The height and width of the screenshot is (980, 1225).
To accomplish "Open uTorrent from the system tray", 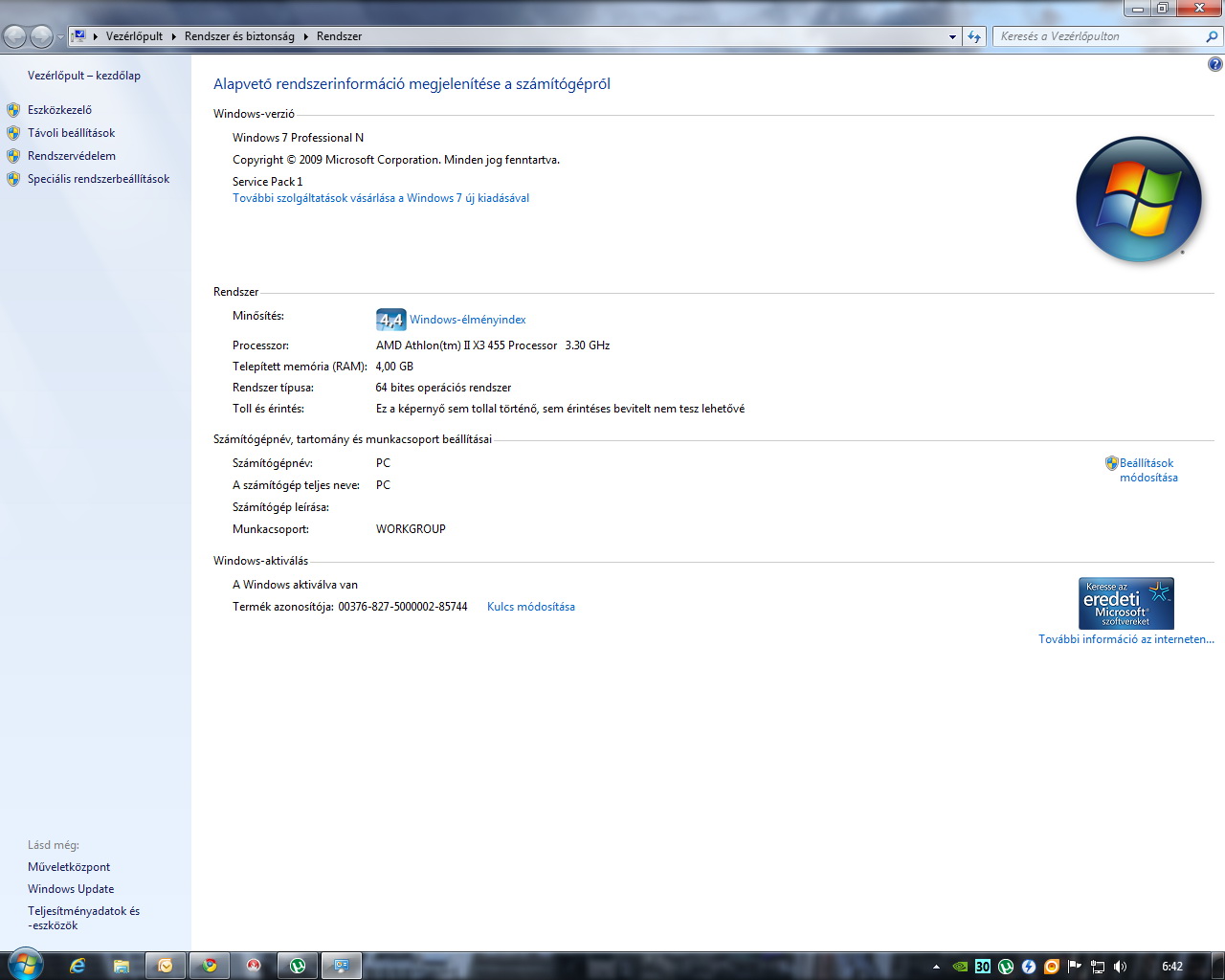I will point(1006,967).
